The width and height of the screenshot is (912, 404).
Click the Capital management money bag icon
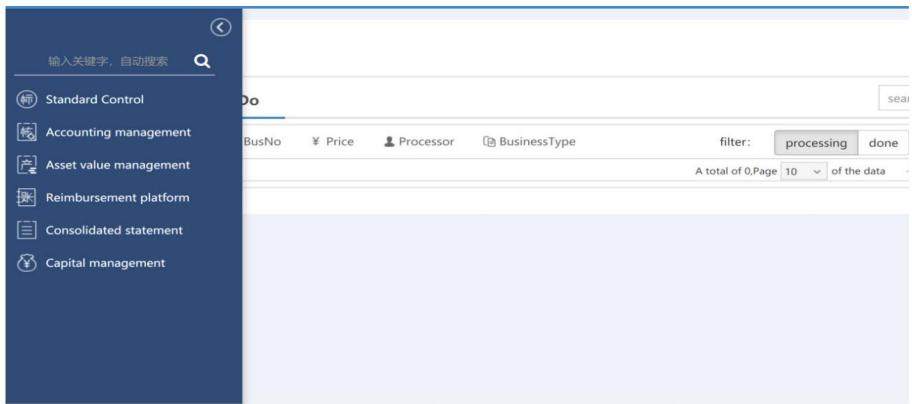click(27, 263)
